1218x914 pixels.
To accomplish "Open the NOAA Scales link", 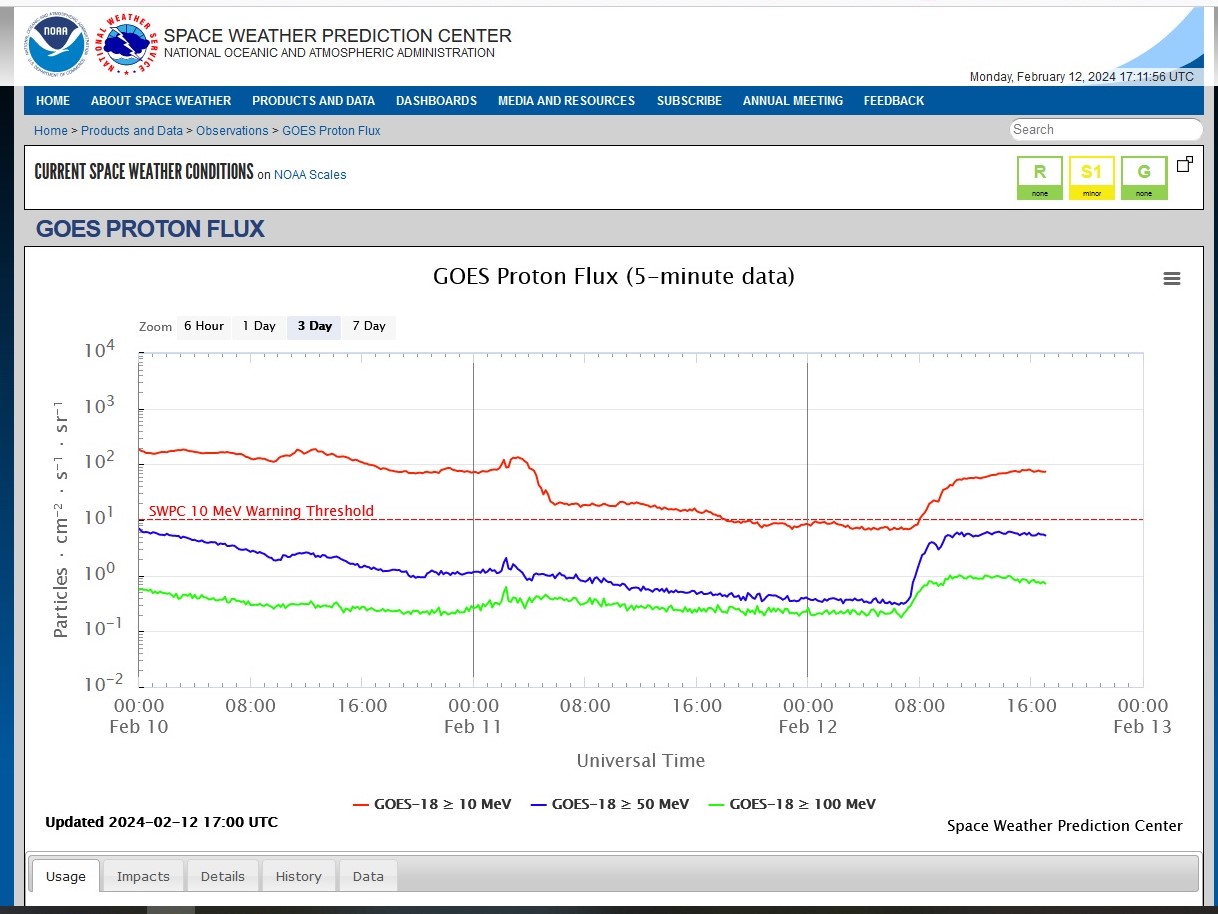I will point(310,175).
